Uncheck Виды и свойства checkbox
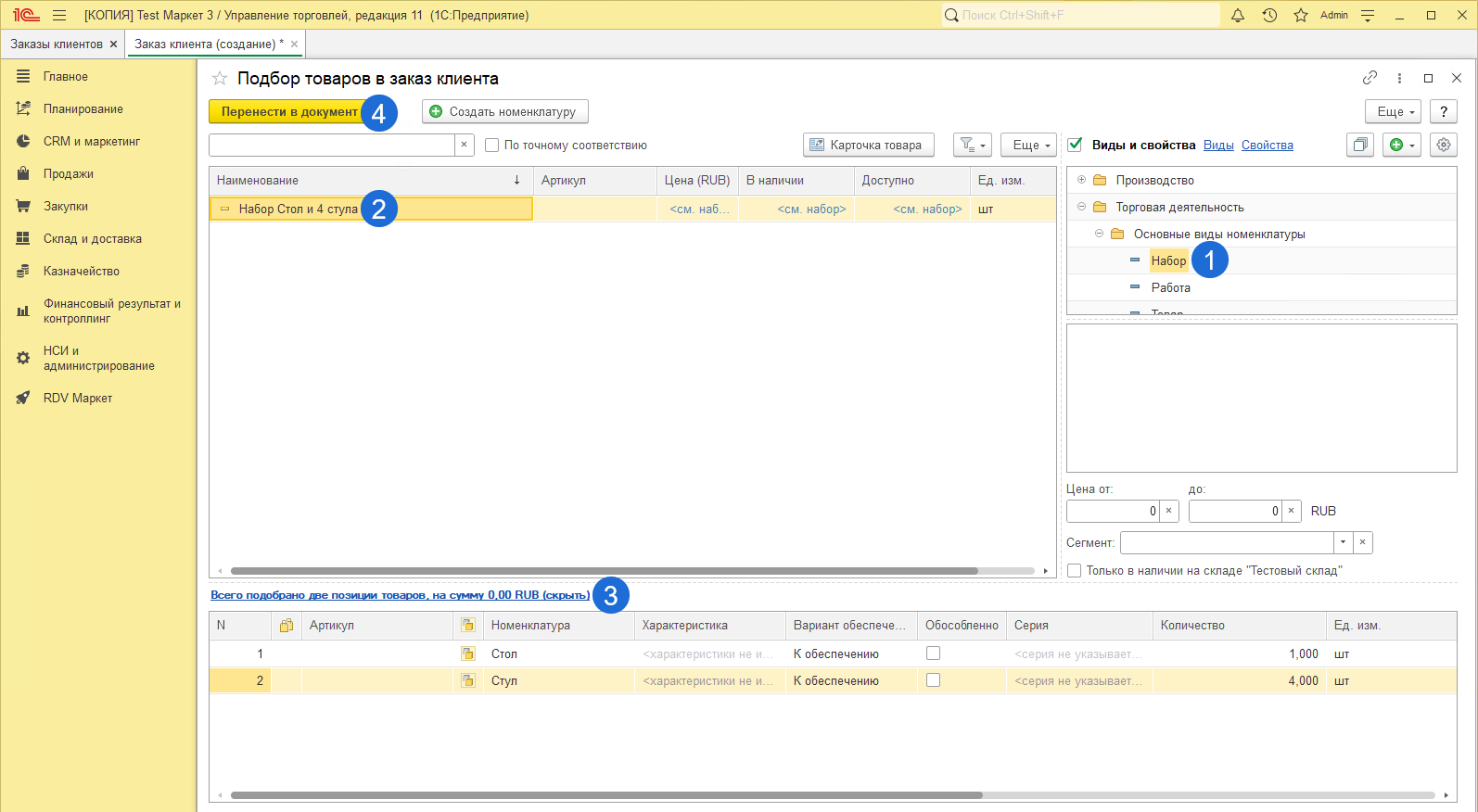Screen dimensions: 1478x812 coord(1076,145)
